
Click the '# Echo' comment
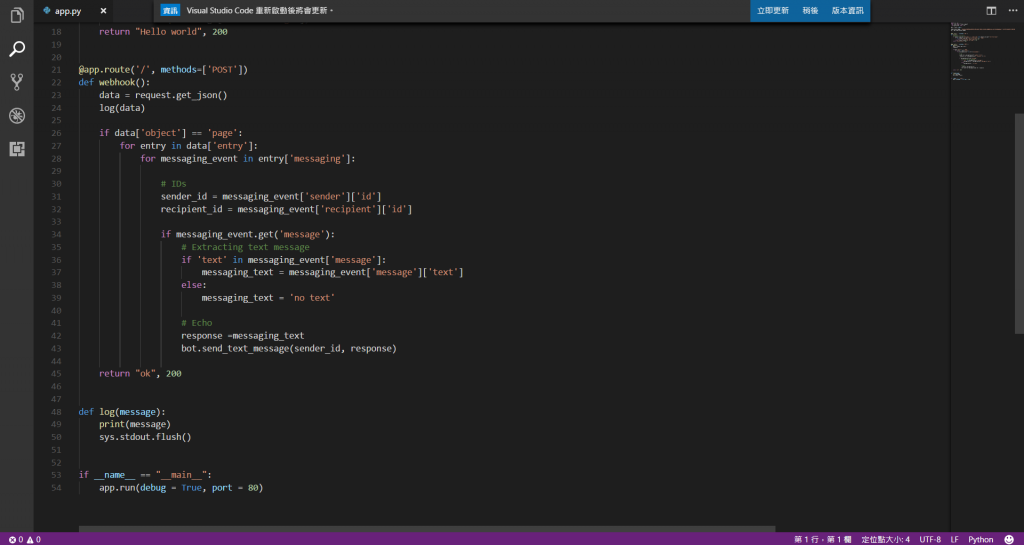coord(197,323)
